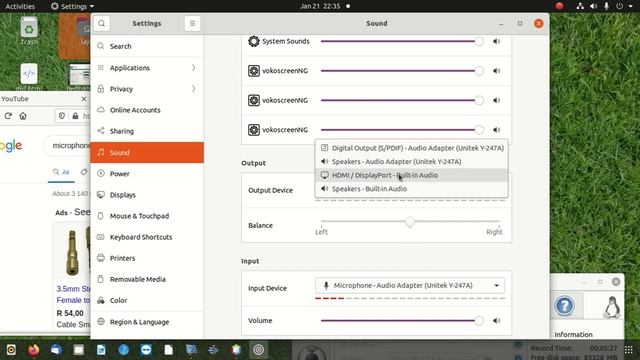
Task: Adjust the Balance slider handle
Action: point(410,222)
